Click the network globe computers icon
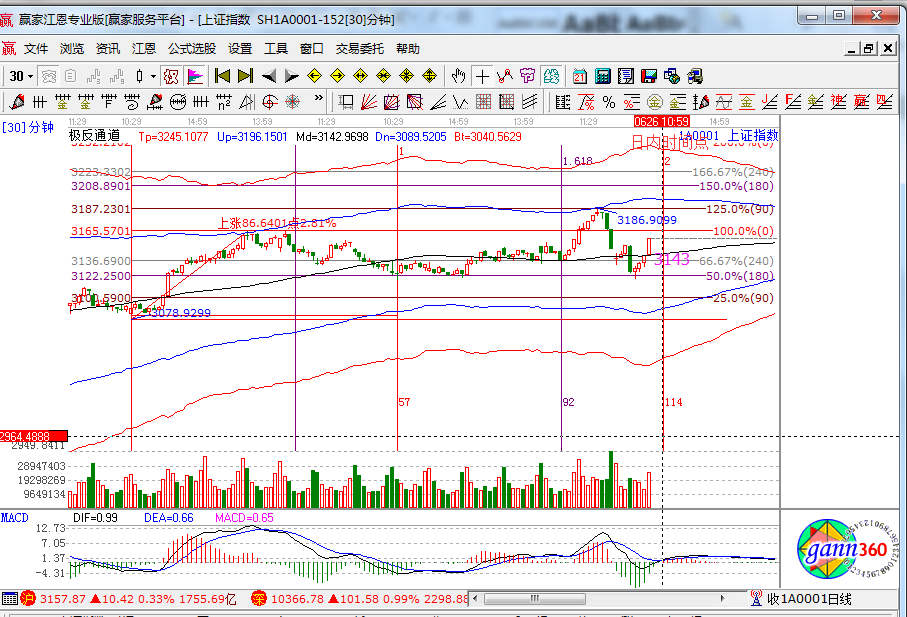The height and width of the screenshot is (617, 907). [672, 76]
